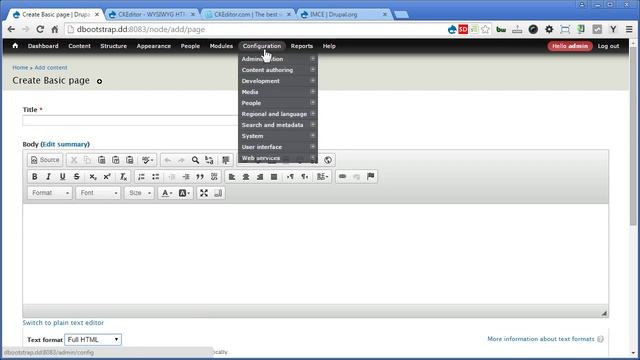Open the Text Color picker
Viewport: 640px width, 360px height.
click(x=167, y=193)
